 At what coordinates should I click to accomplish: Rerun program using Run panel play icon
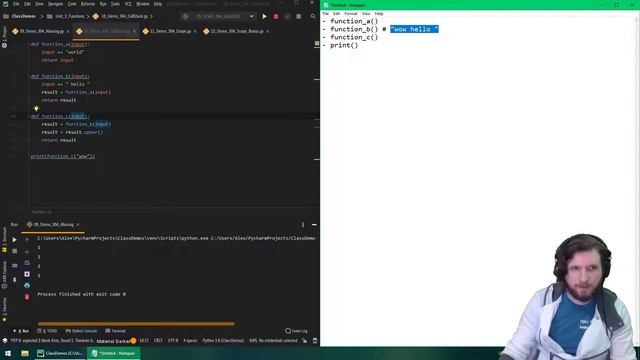pyautogui.click(x=14, y=240)
